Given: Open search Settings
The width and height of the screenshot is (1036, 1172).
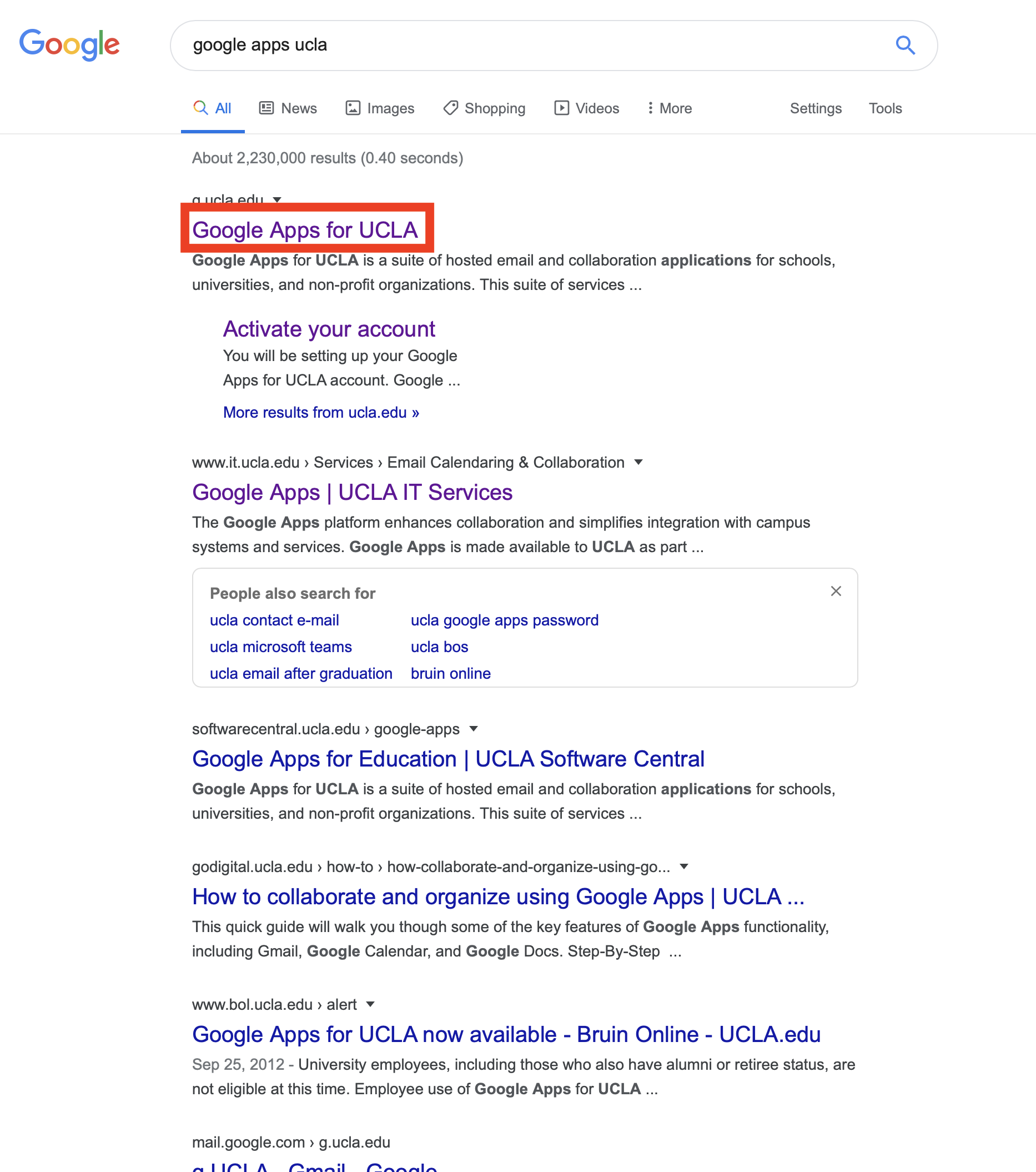Looking at the screenshot, I should [816, 108].
